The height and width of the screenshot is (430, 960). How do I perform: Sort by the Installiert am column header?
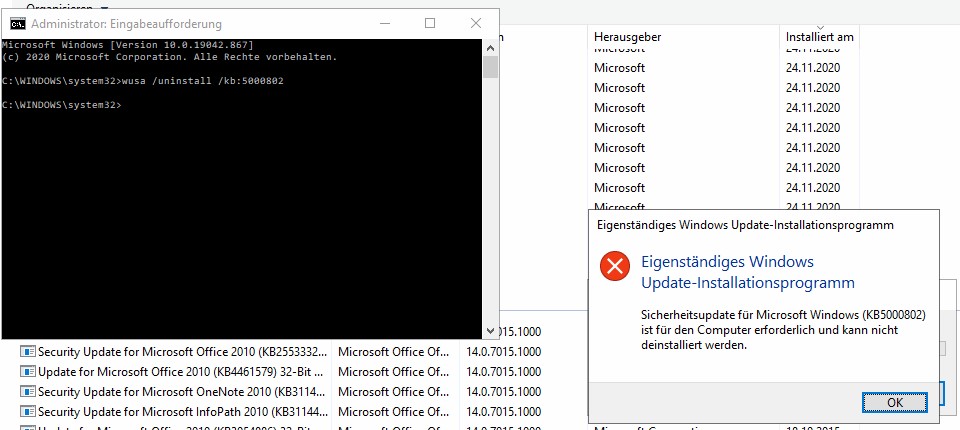click(x=819, y=37)
